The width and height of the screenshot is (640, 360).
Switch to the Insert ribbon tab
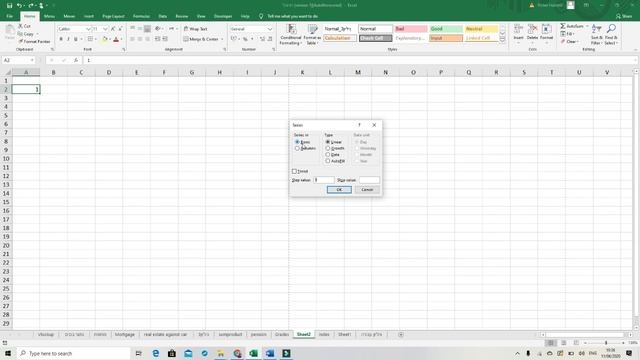coord(89,16)
